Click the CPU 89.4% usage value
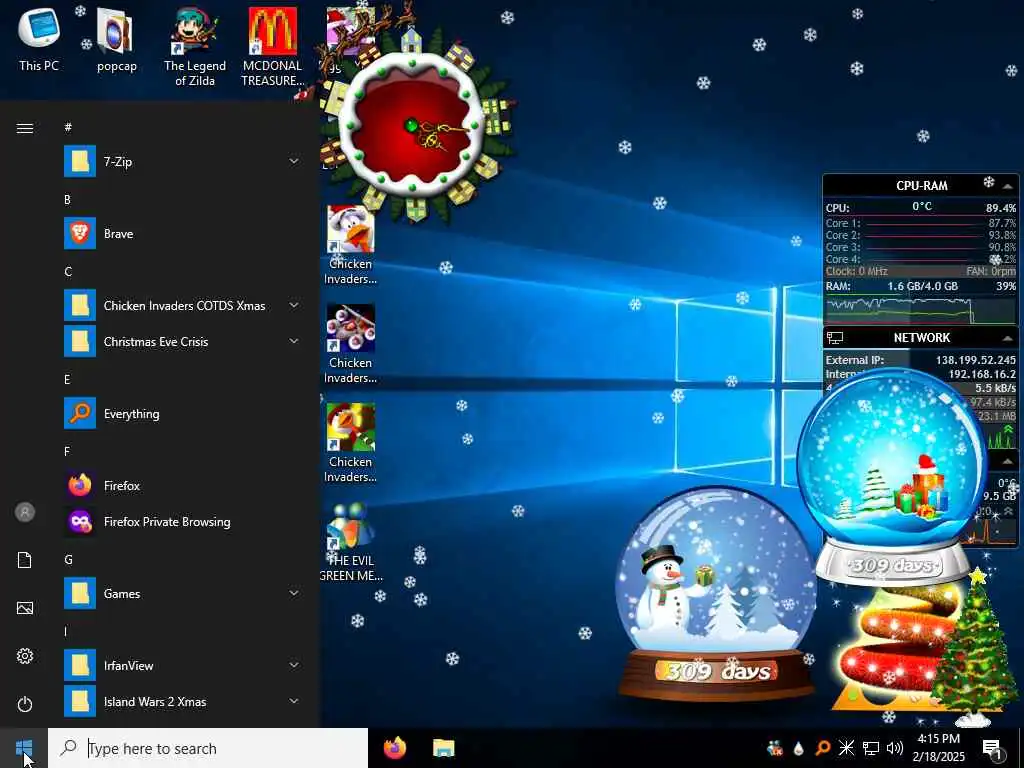The width and height of the screenshot is (1024, 768). click(x=1000, y=208)
